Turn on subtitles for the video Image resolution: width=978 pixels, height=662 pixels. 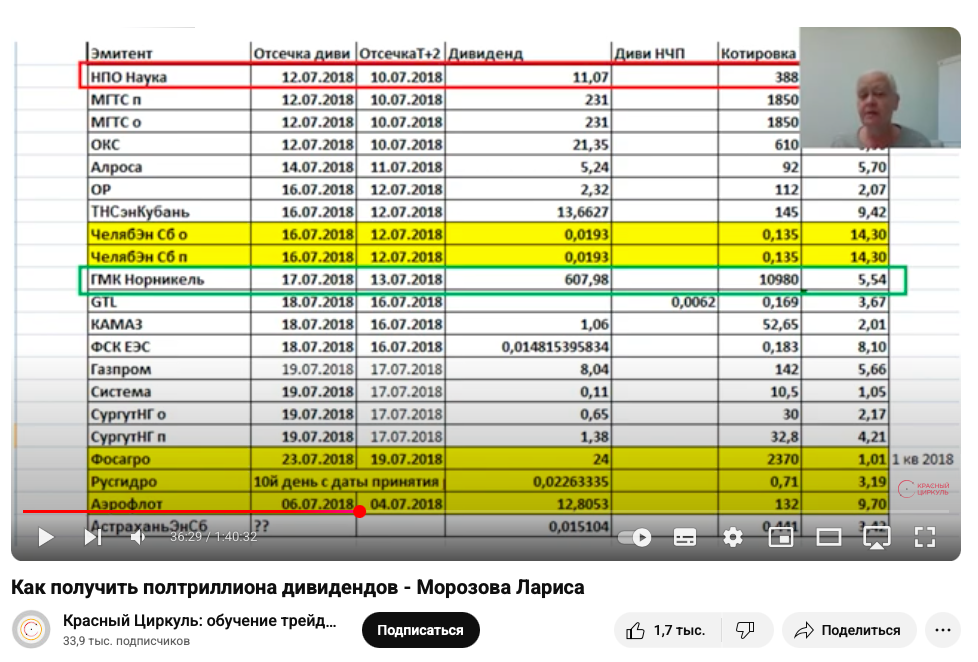click(685, 537)
